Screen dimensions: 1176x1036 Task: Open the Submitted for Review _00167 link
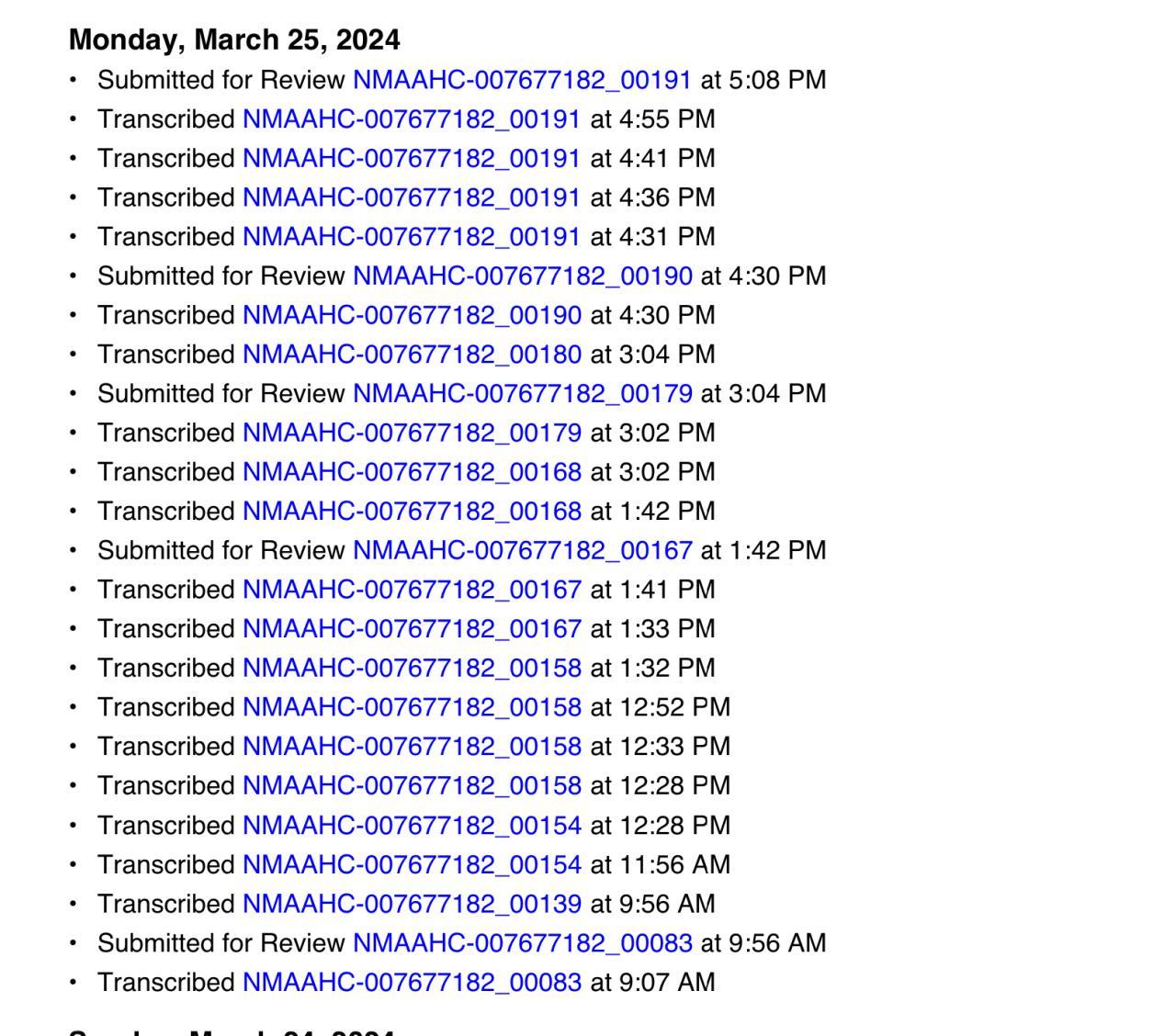[x=522, y=551]
